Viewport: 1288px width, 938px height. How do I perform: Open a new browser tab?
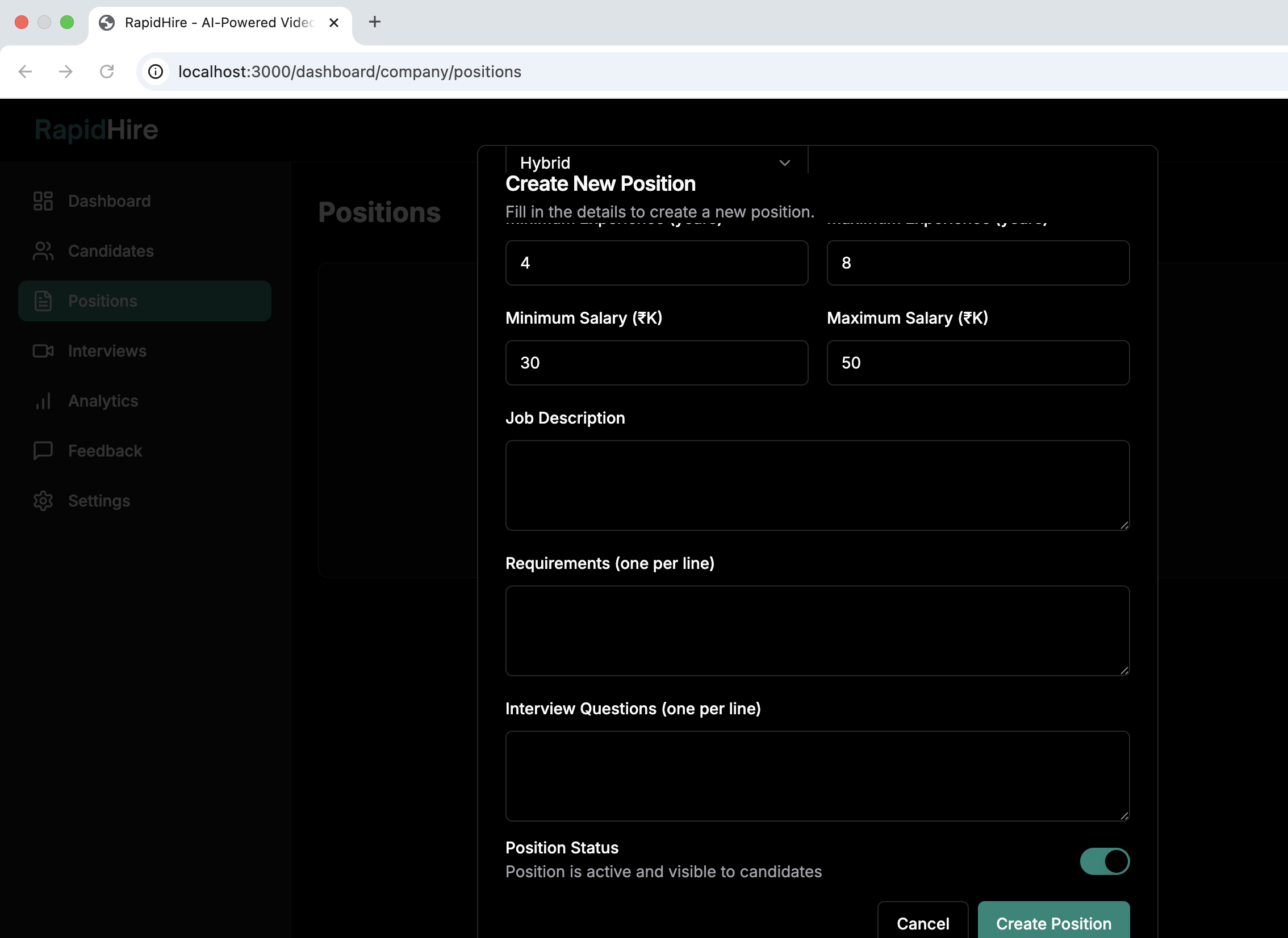[x=375, y=22]
